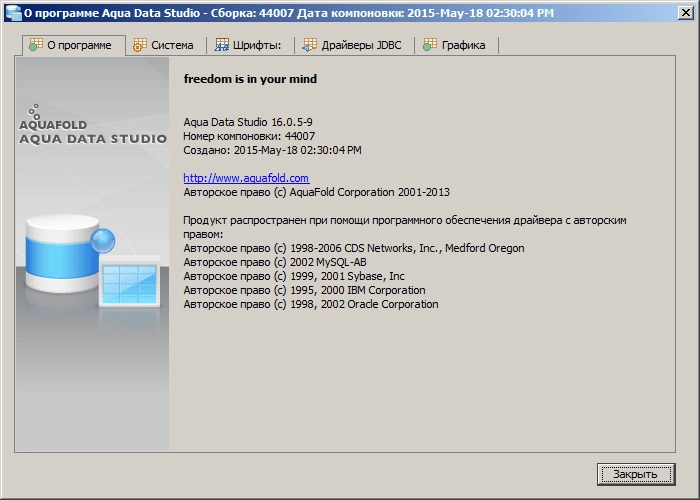Open the Шрифты: tab
Screen dimensions: 700x500
pos(250,45)
